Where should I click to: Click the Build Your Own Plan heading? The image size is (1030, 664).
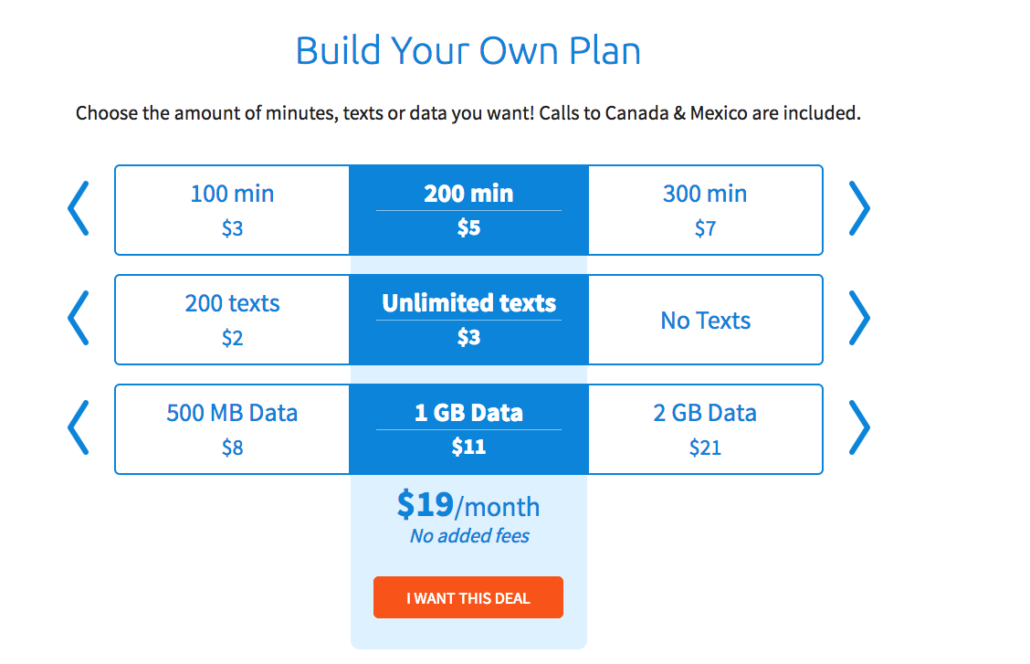click(x=468, y=50)
